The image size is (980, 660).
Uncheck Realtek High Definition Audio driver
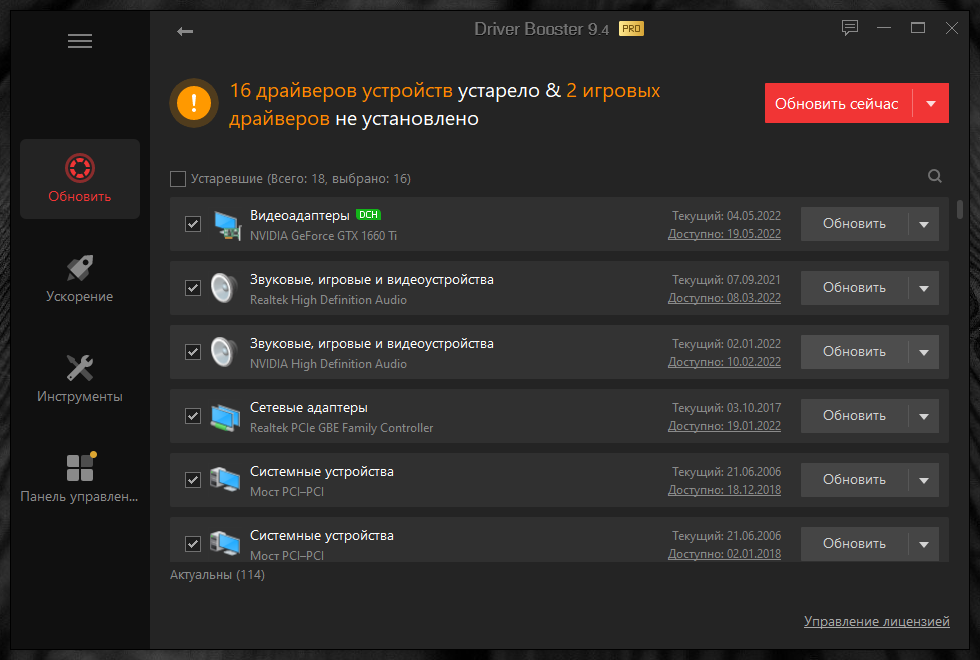tap(193, 288)
